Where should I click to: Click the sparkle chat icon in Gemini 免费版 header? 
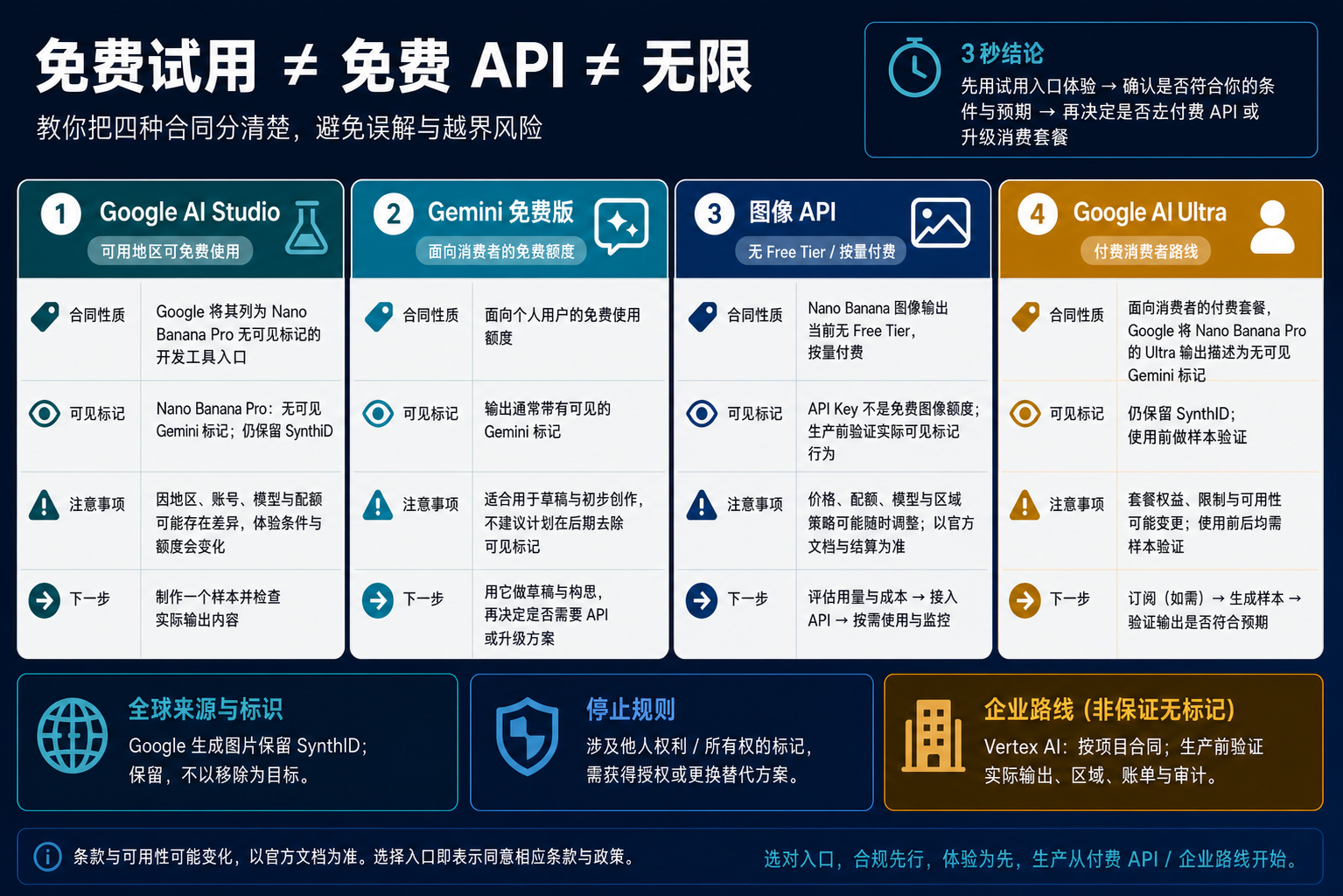(x=622, y=225)
